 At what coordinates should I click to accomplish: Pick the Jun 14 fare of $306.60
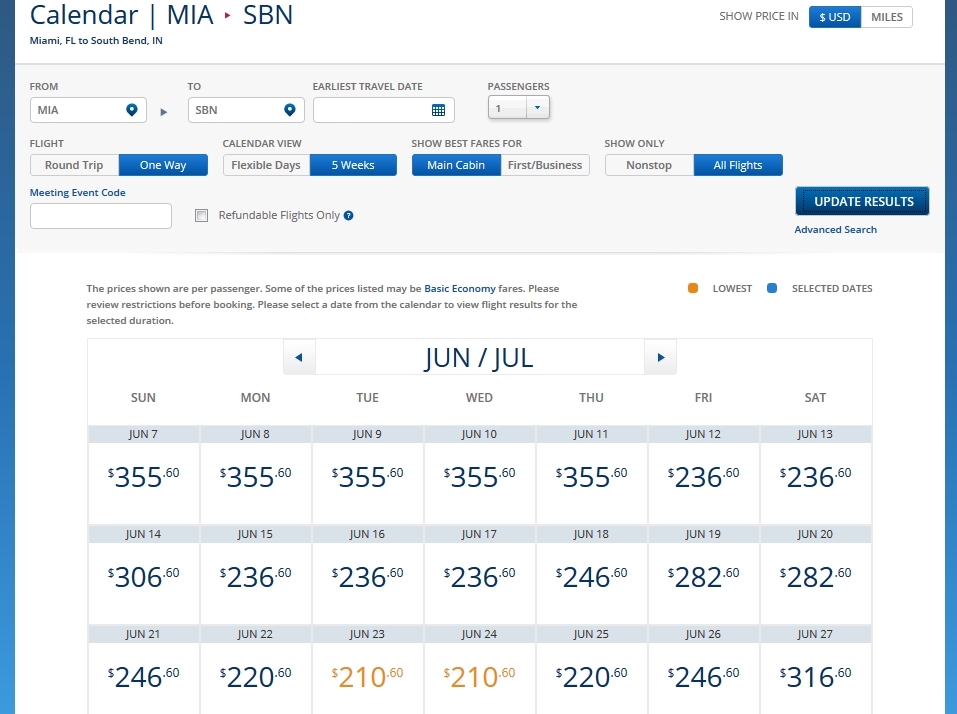(x=143, y=576)
